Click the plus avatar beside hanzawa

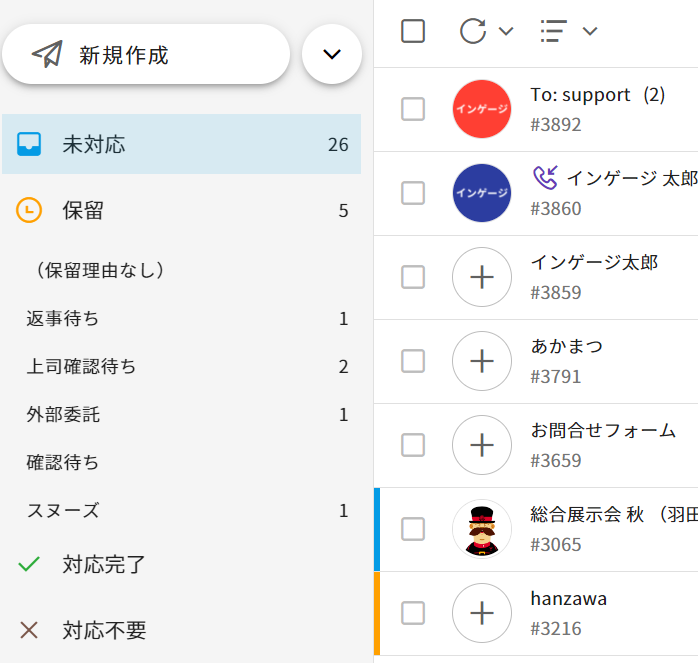tap(482, 613)
